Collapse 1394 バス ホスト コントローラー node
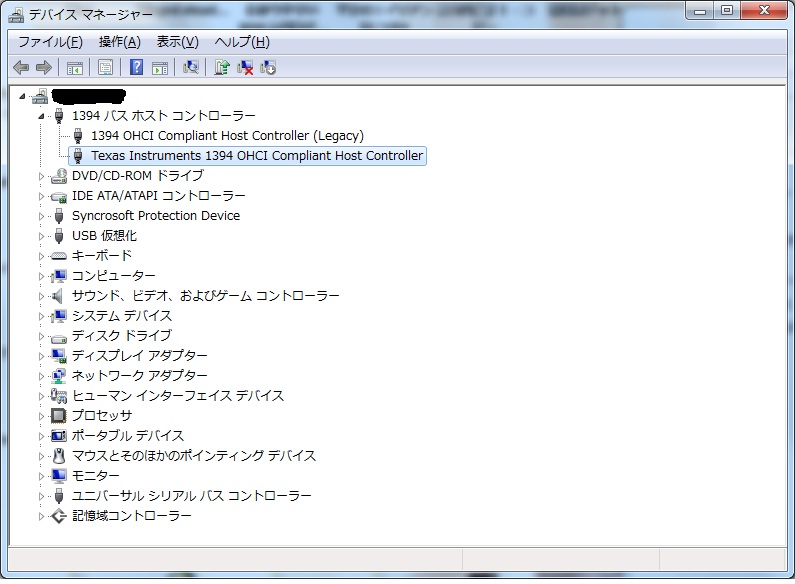795x584 pixels. click(x=41, y=116)
